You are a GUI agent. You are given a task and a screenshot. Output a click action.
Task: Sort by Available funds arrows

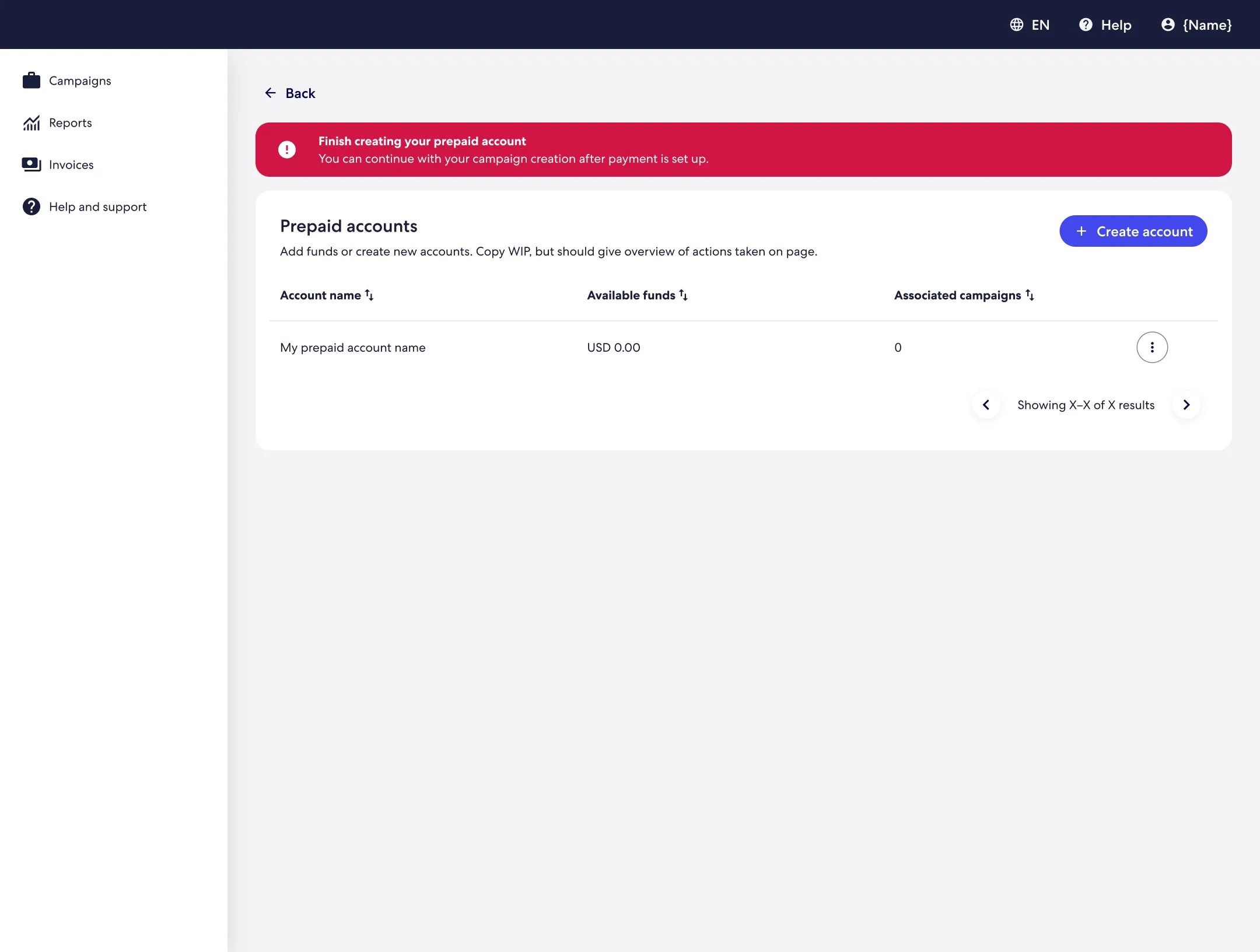[x=684, y=295]
